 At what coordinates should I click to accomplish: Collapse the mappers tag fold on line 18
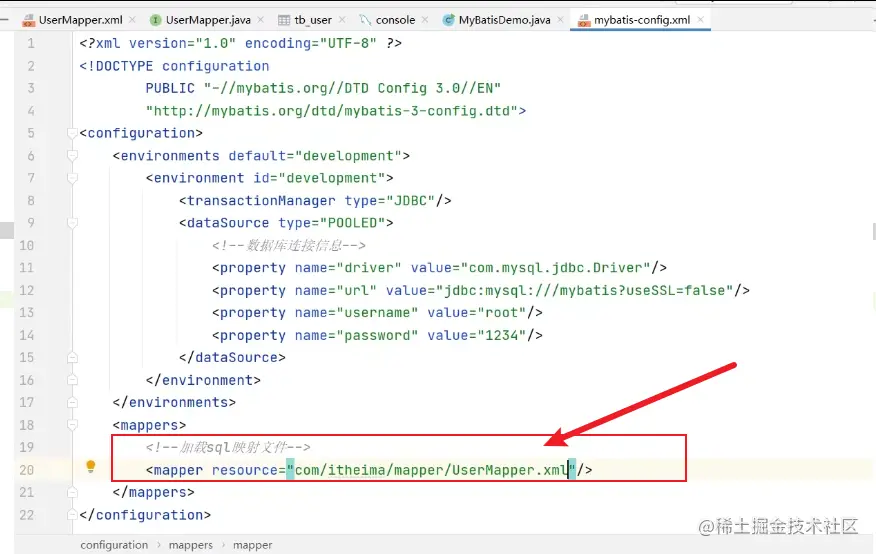click(72, 425)
